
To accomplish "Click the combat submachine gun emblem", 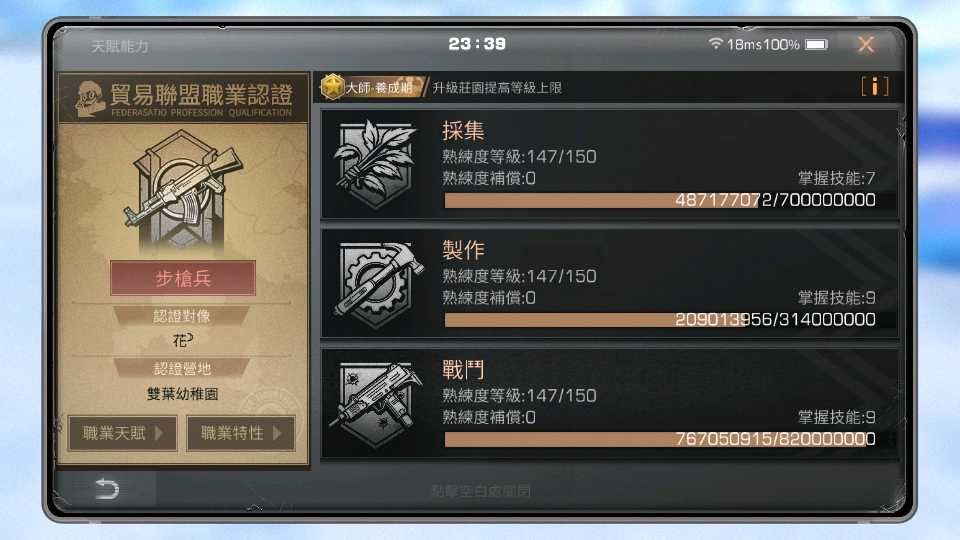I will [376, 403].
